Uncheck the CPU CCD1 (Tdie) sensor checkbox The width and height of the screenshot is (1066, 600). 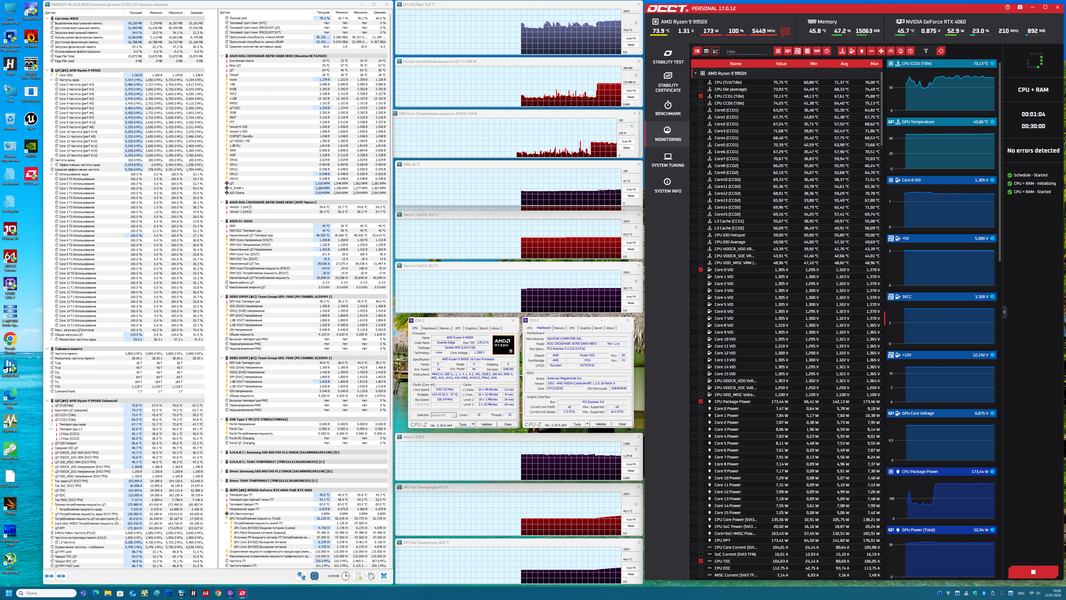pos(701,96)
